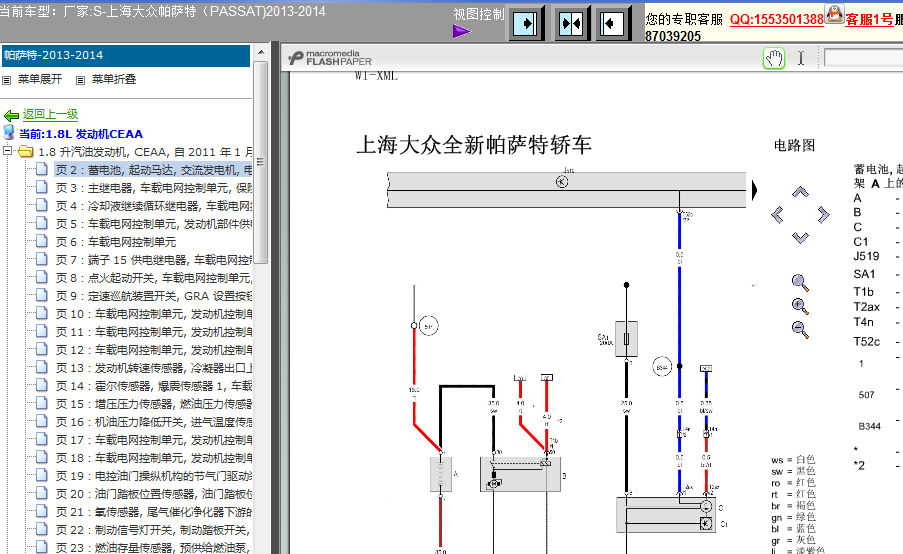Open 页 8 : 点火起动开关 page

pos(153,278)
